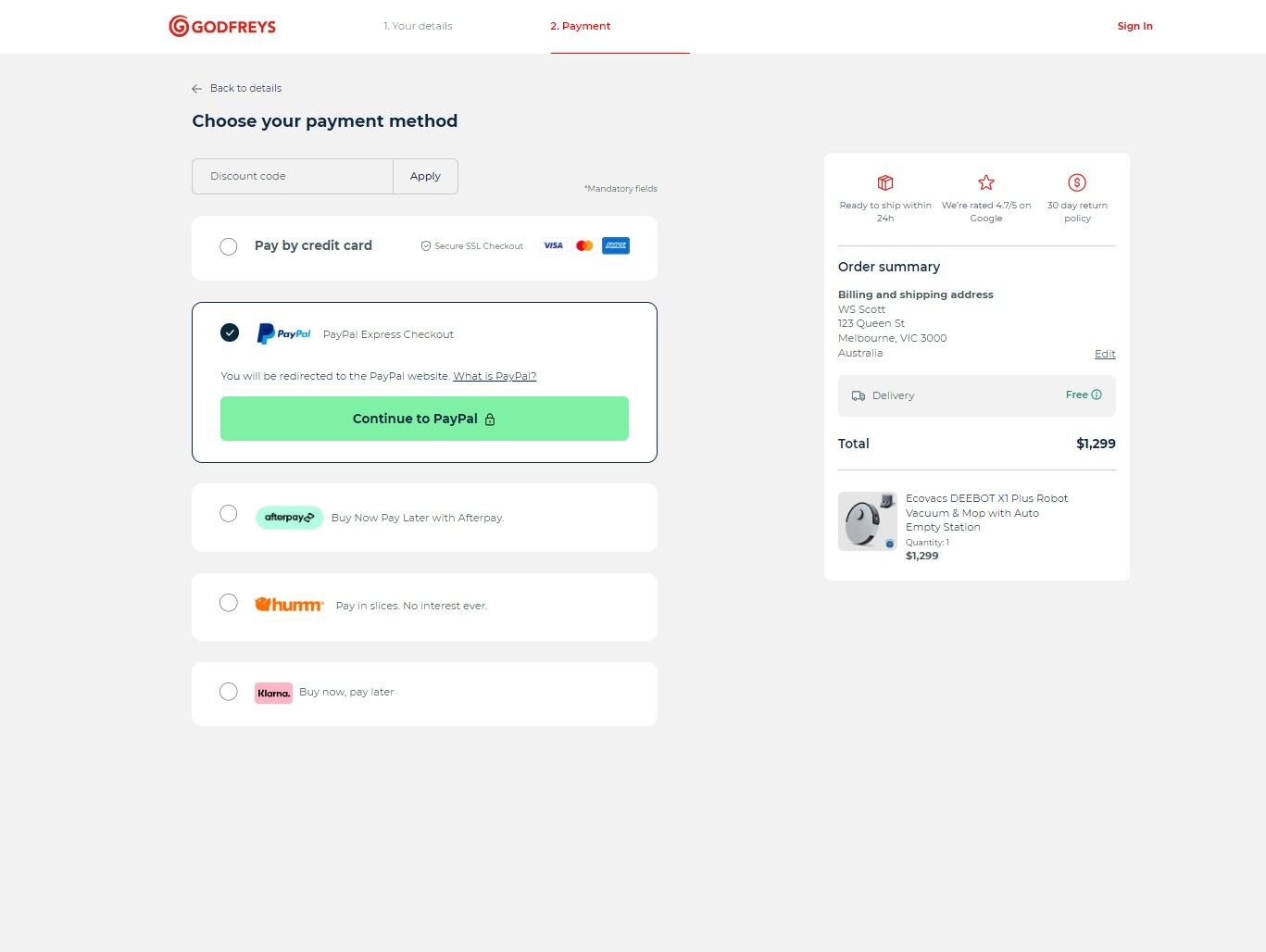Click the padlock icon on Continue to PayPal
This screenshot has width=1266, height=952.
point(490,420)
